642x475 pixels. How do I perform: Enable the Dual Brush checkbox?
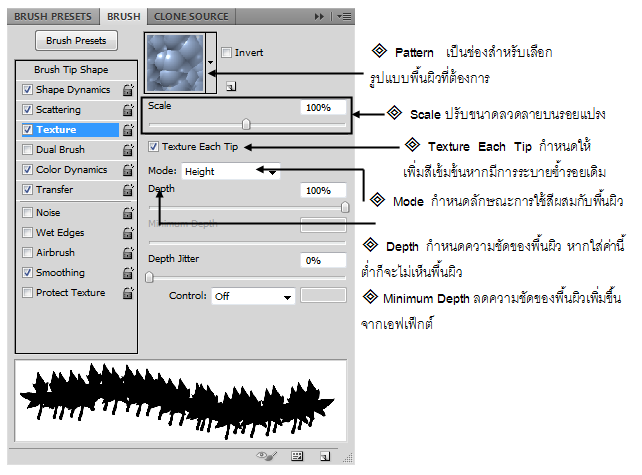pos(27,150)
